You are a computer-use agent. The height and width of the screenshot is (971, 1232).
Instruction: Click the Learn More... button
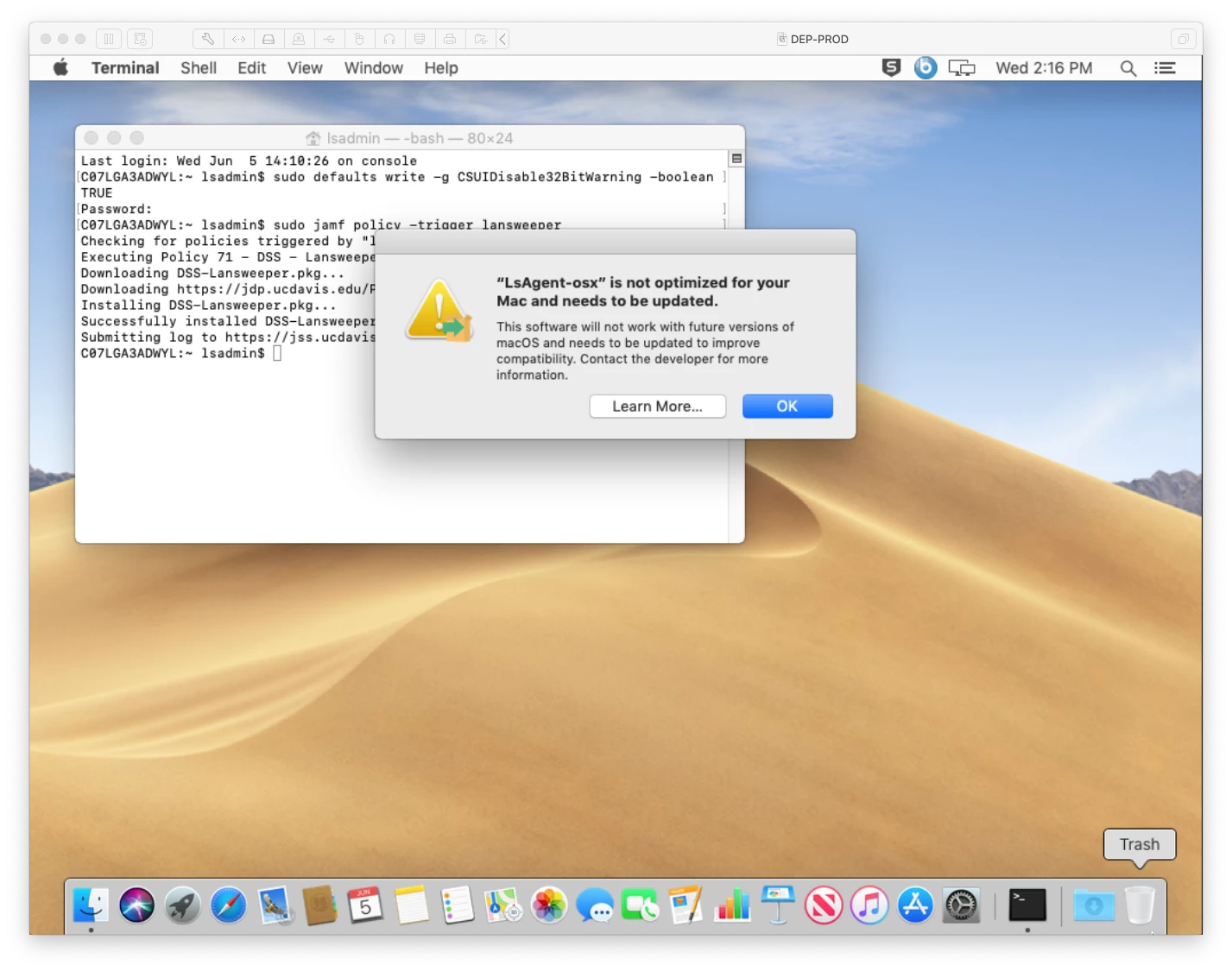[657, 407]
